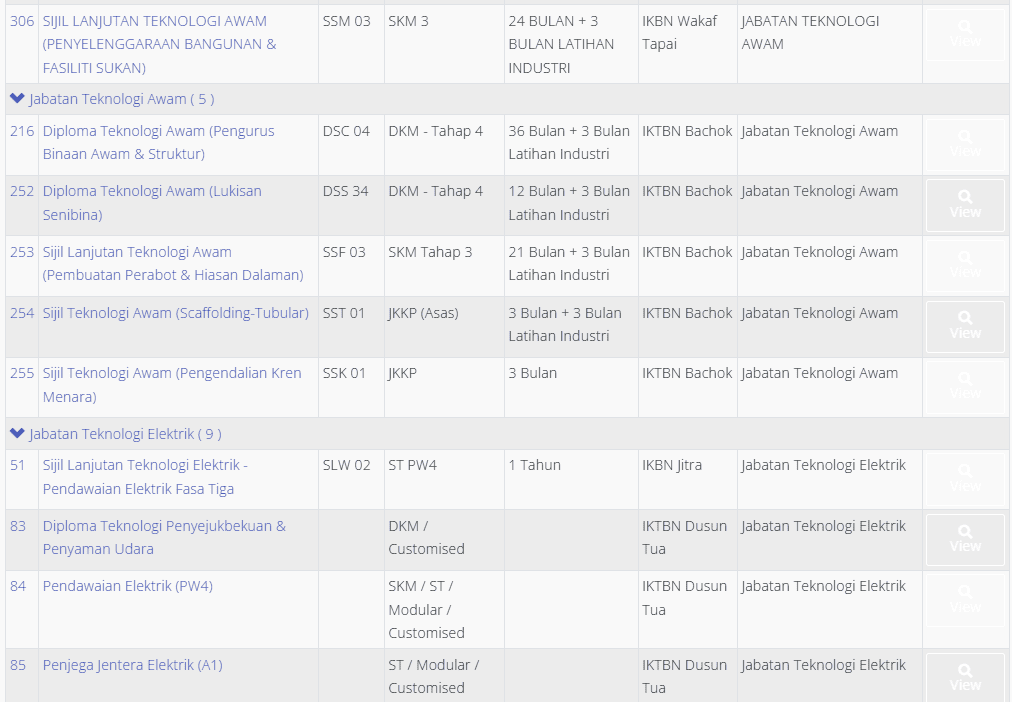View details of Pendawaian Elektrik (PW4) row
This screenshot has width=1012, height=702.
(x=965, y=599)
